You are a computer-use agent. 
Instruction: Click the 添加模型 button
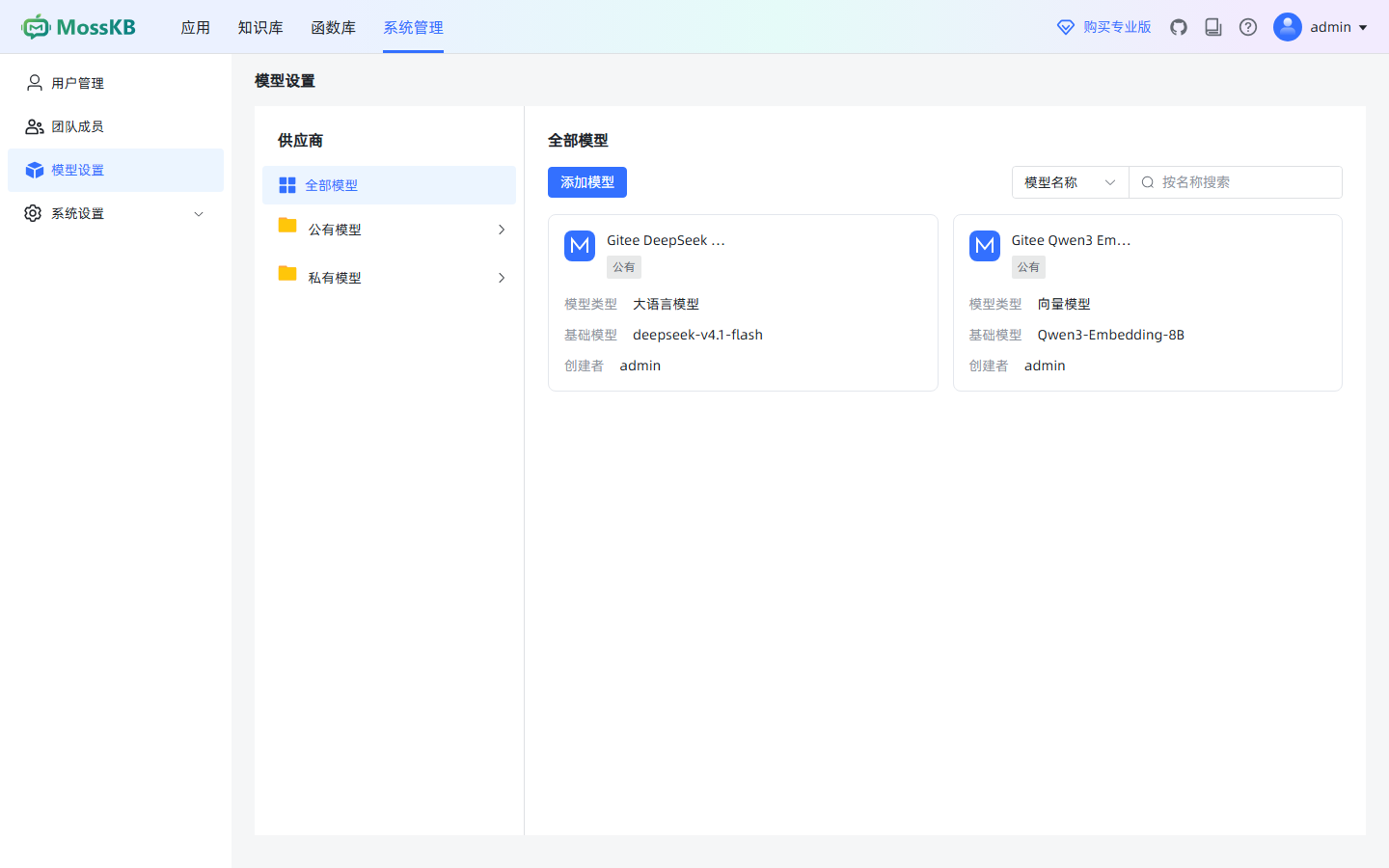pyautogui.click(x=587, y=182)
